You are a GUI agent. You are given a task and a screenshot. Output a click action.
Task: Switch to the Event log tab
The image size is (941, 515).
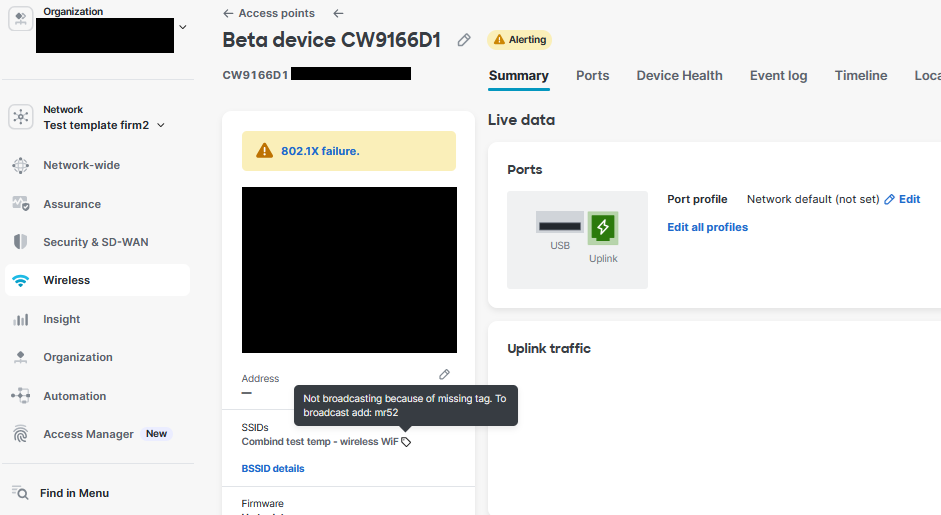click(778, 76)
